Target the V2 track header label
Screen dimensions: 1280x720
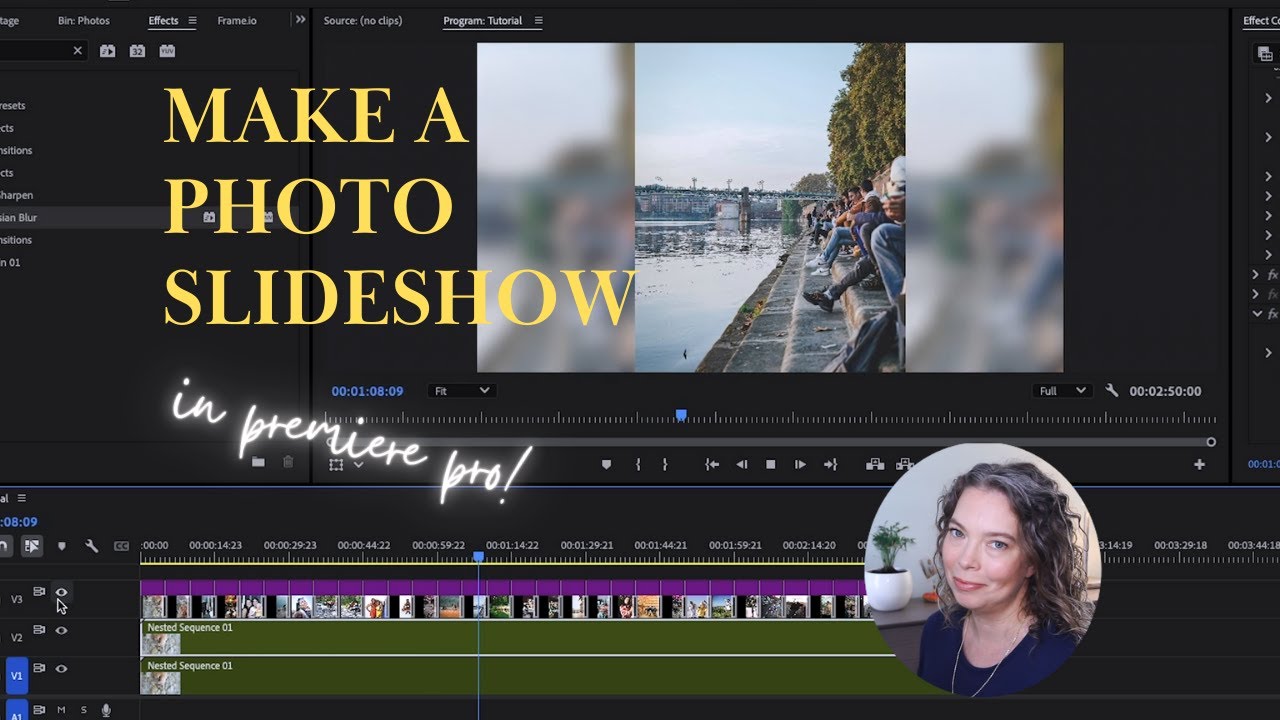click(x=16, y=637)
